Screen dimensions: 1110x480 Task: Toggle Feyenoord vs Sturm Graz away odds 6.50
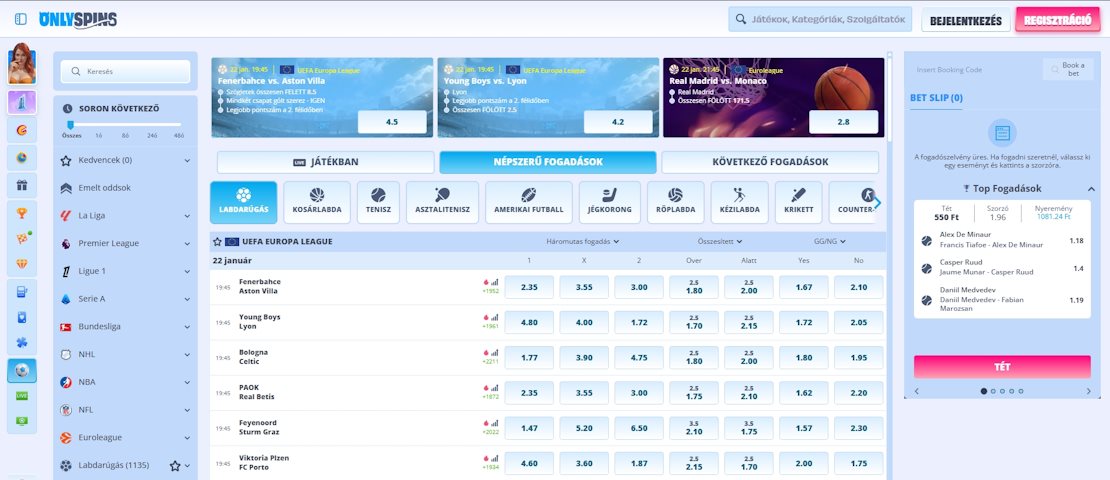(x=639, y=428)
